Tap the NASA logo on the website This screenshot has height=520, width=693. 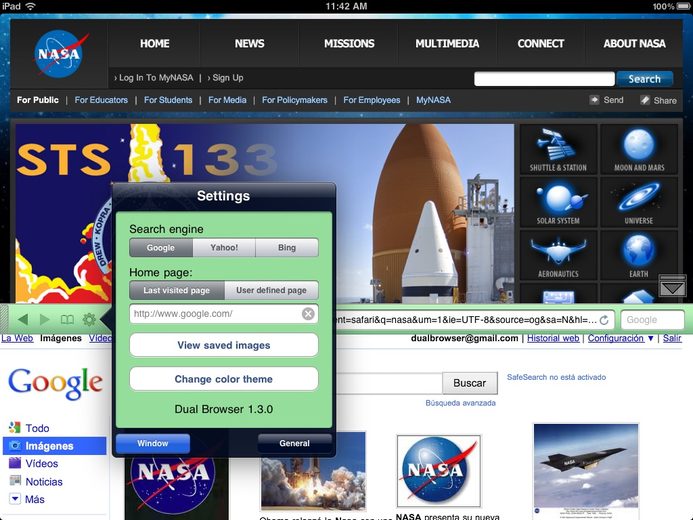coord(59,53)
